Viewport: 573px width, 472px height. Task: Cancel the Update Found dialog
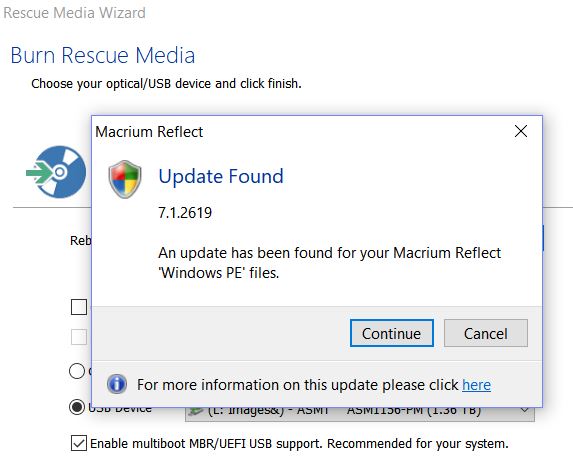486,333
